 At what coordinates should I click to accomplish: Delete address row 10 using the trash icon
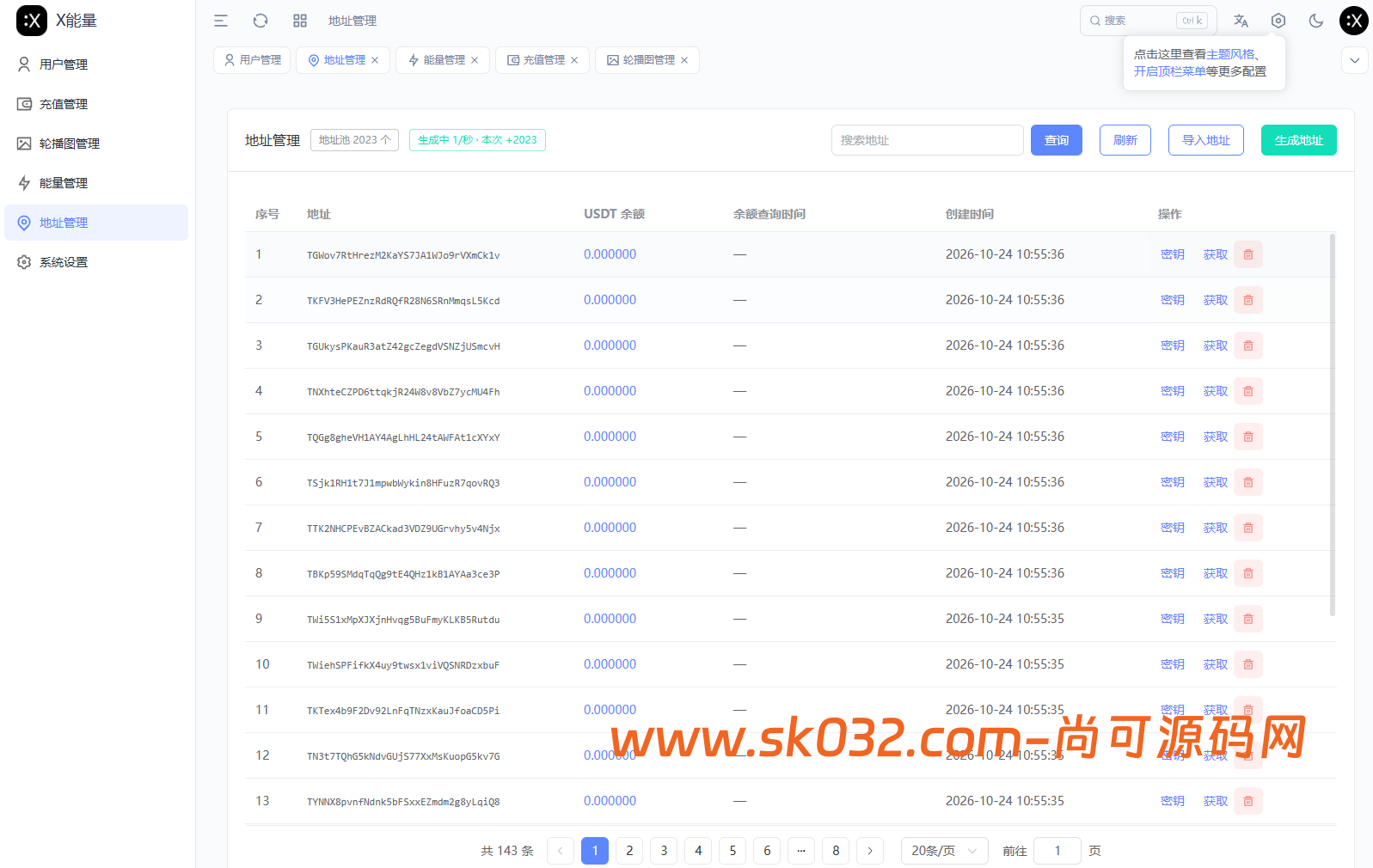tap(1248, 664)
